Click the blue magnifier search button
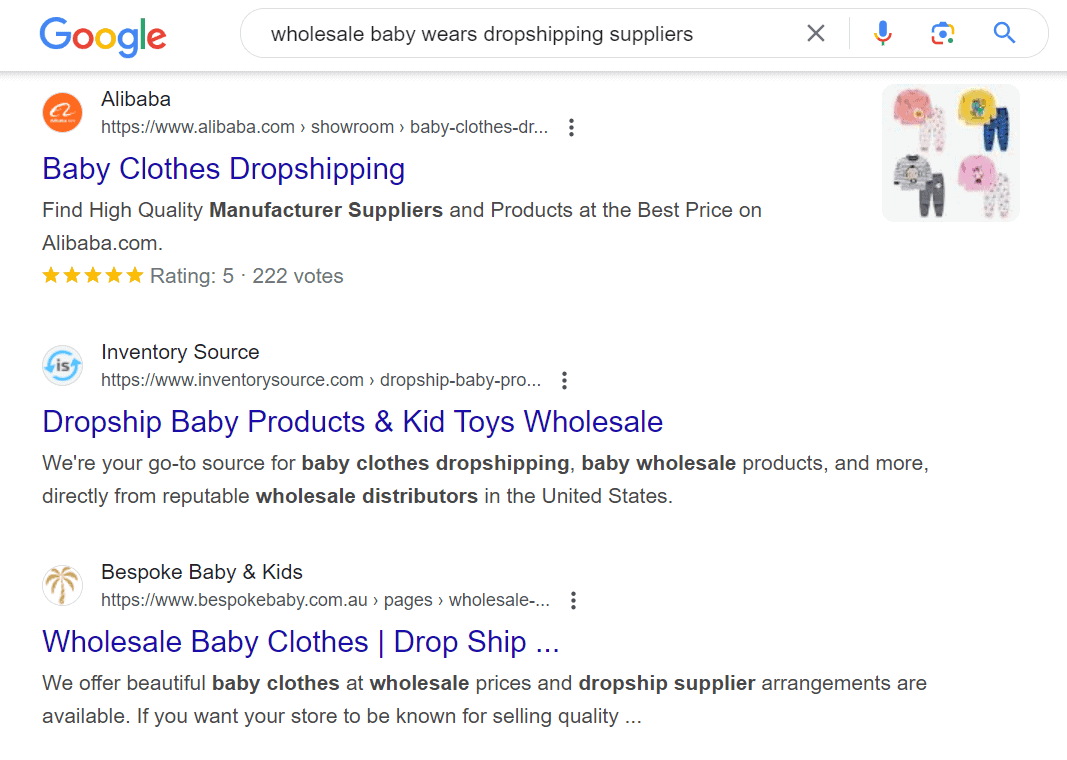The image size is (1067, 760). 1004,33
